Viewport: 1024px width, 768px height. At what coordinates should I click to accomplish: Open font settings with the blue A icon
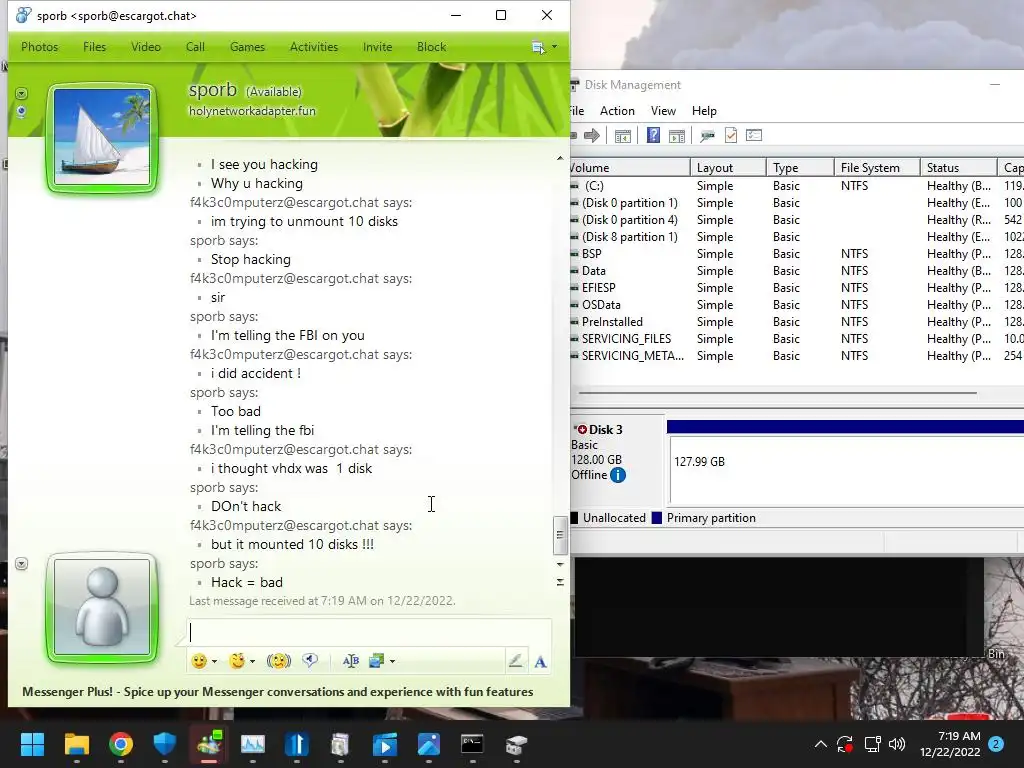541,662
